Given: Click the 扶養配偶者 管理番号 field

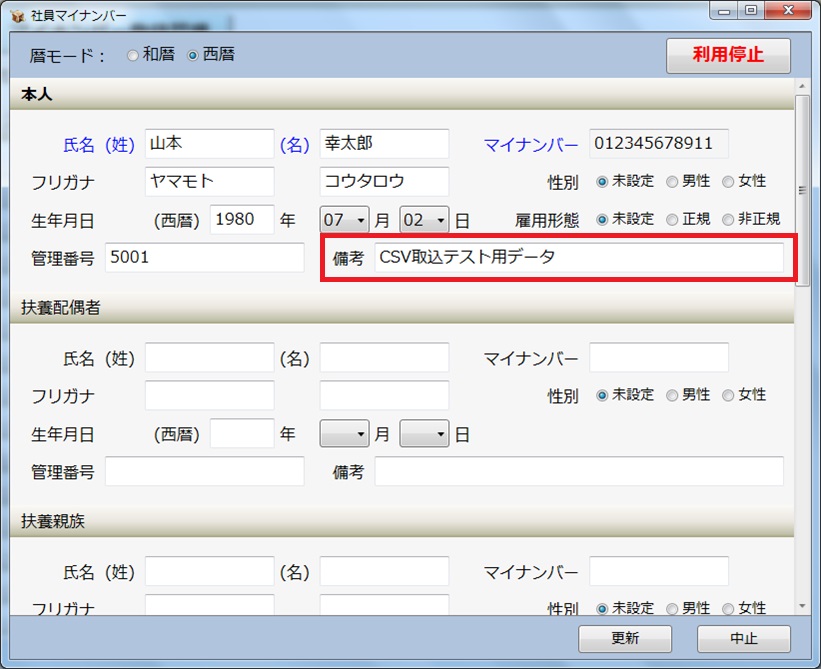Looking at the screenshot, I should coord(204,471).
